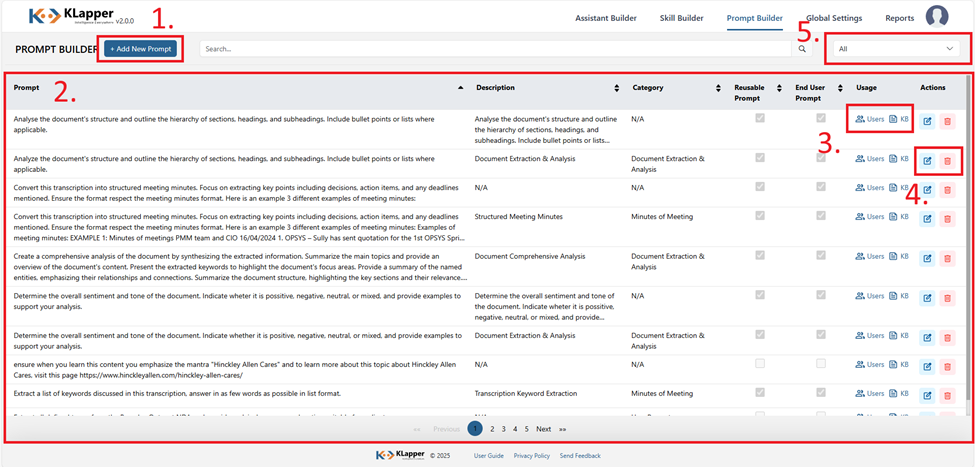
Task: Toggle End User Prompt for Structured Meeting Minutes
Action: [x=821, y=215]
